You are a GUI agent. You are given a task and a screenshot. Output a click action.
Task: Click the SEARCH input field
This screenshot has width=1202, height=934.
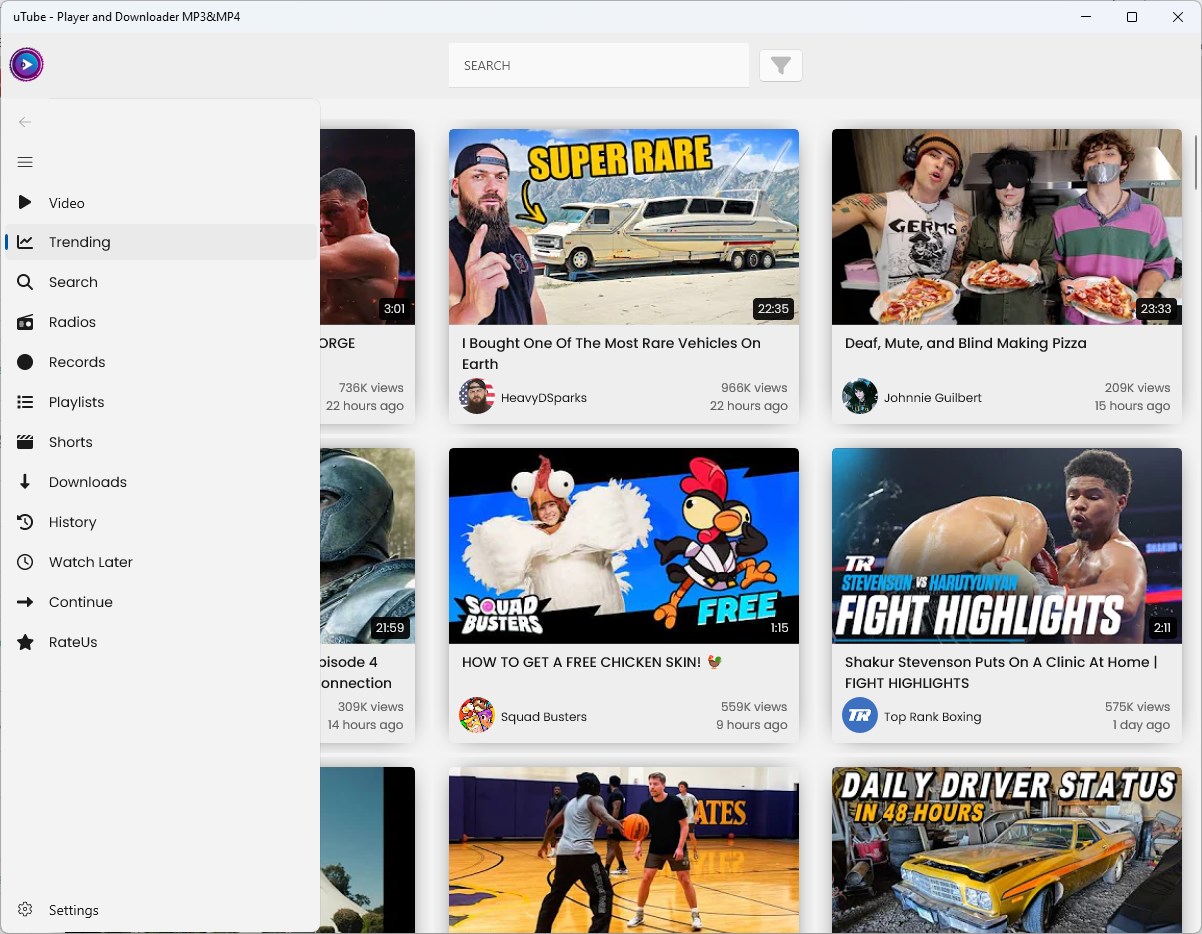[599, 66]
